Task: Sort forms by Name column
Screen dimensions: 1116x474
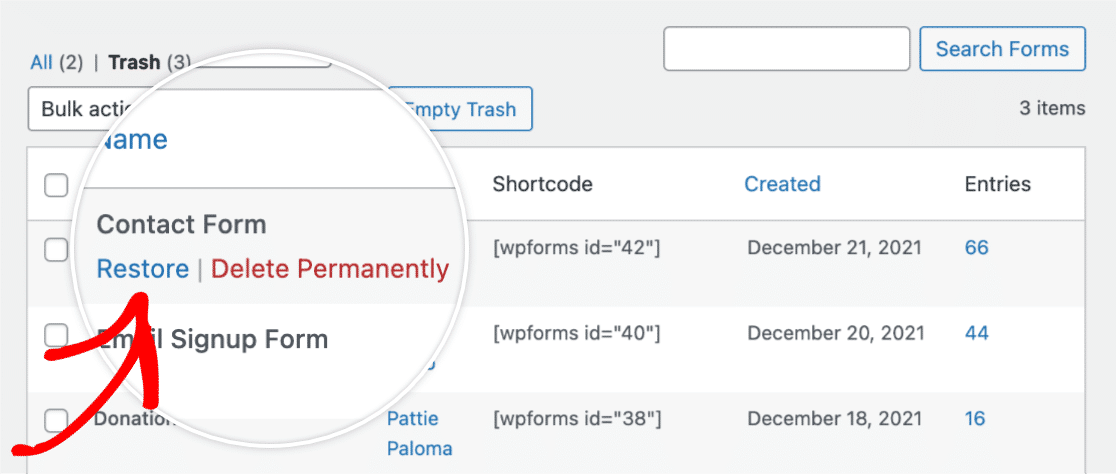Action: (x=132, y=139)
